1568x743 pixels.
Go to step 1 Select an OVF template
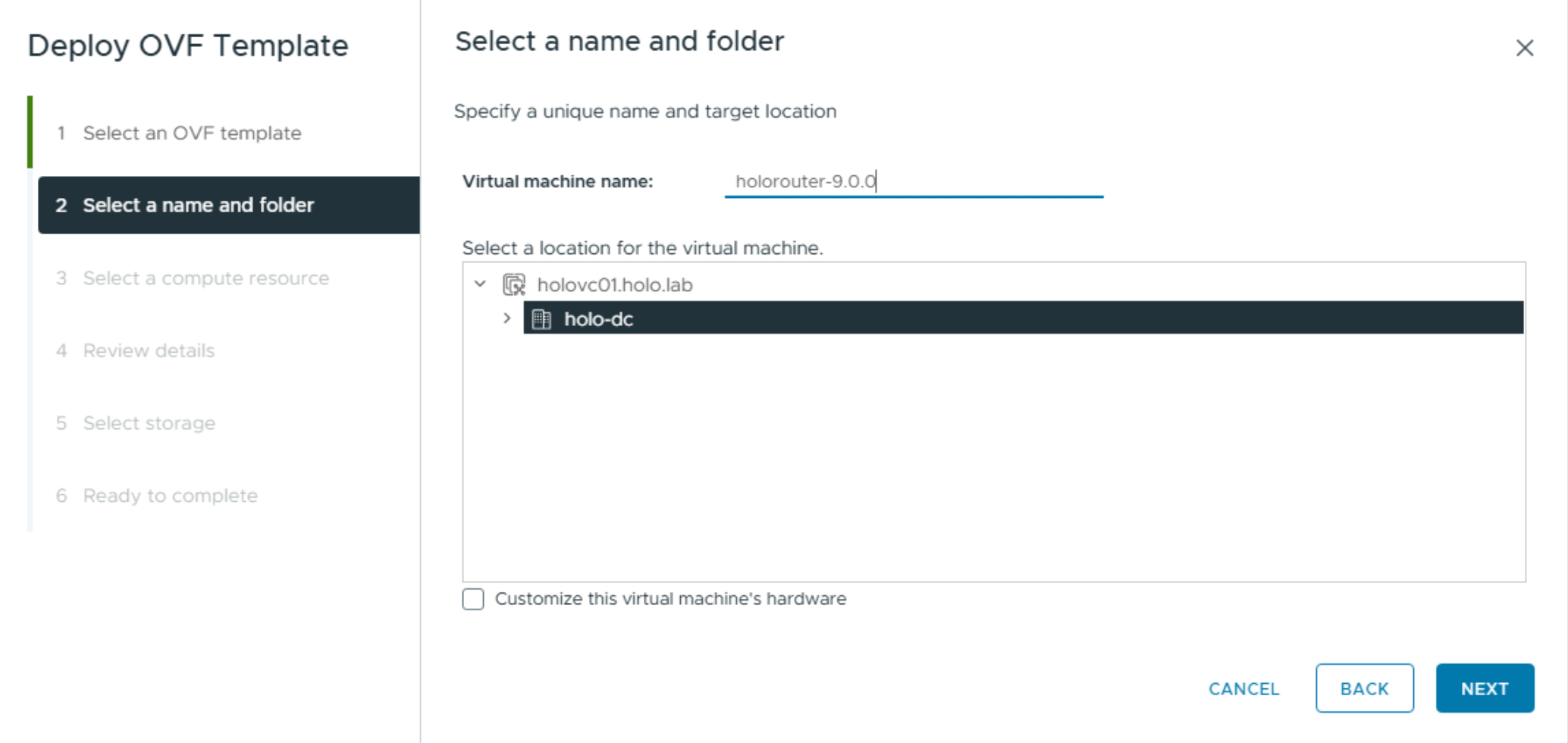(192, 133)
